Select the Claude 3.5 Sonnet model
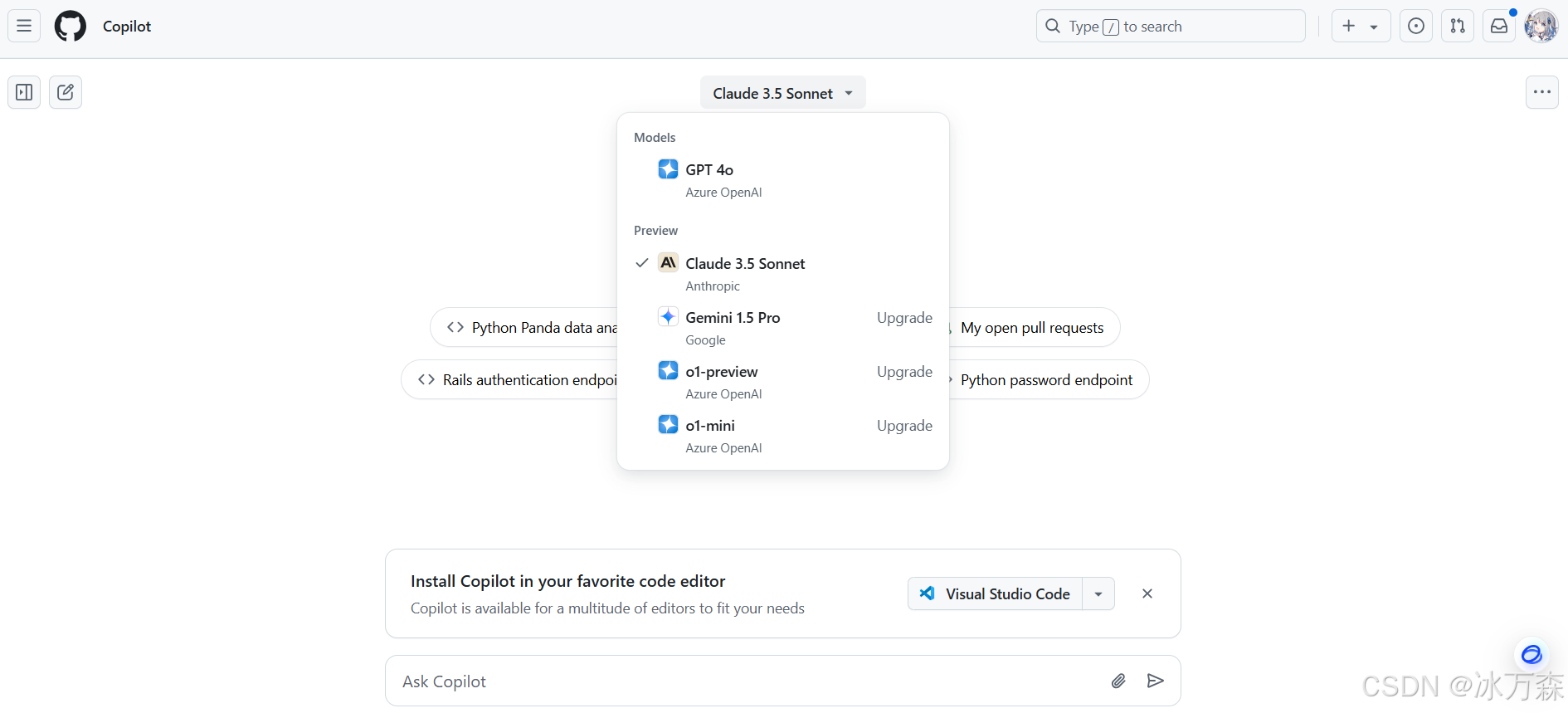Screen dimensions: 1568x713 (x=783, y=274)
